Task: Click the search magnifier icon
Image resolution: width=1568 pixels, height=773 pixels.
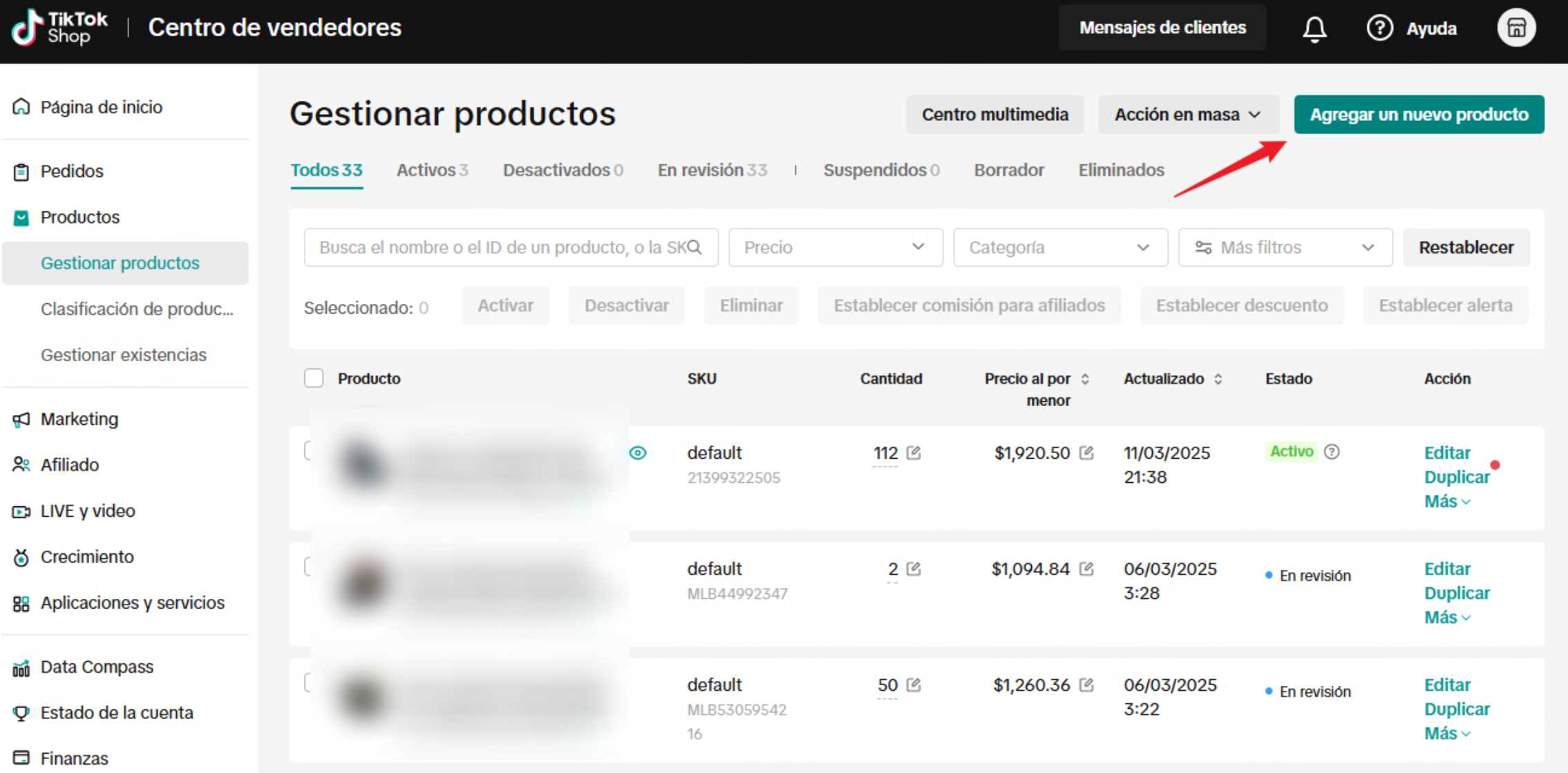Action: [695, 247]
